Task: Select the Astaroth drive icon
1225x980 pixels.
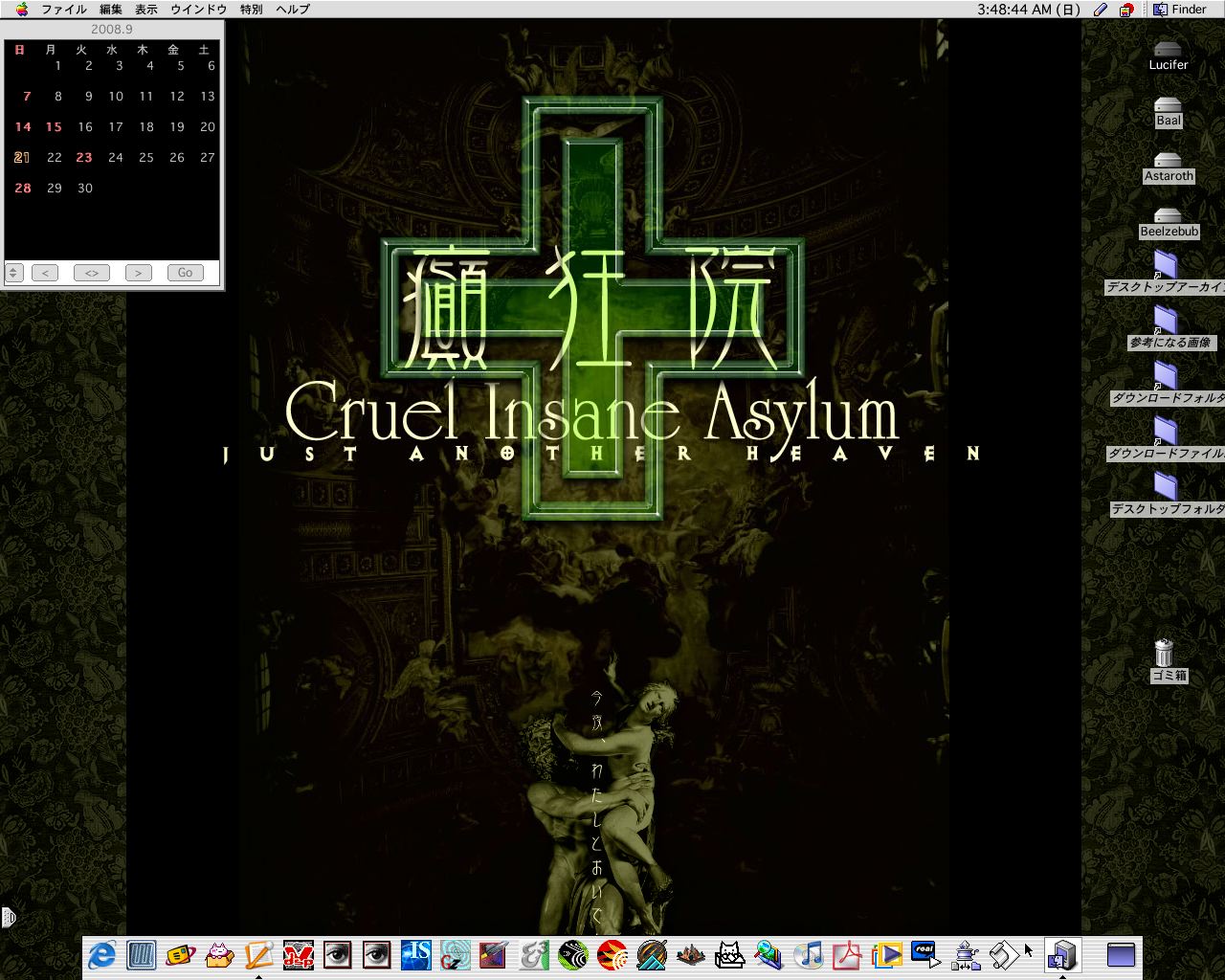Action: pyautogui.click(x=1168, y=160)
